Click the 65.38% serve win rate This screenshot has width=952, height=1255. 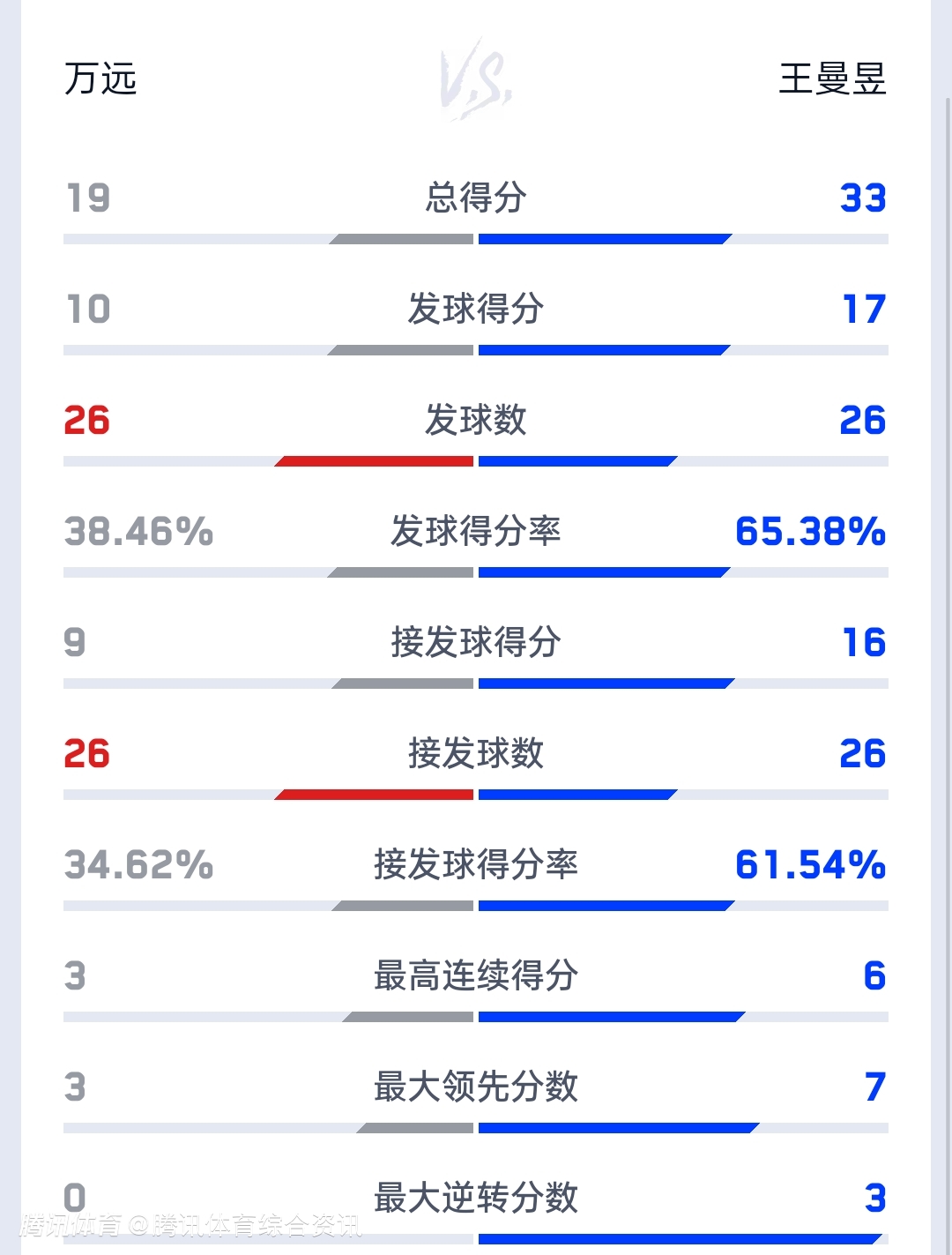pyautogui.click(x=810, y=532)
